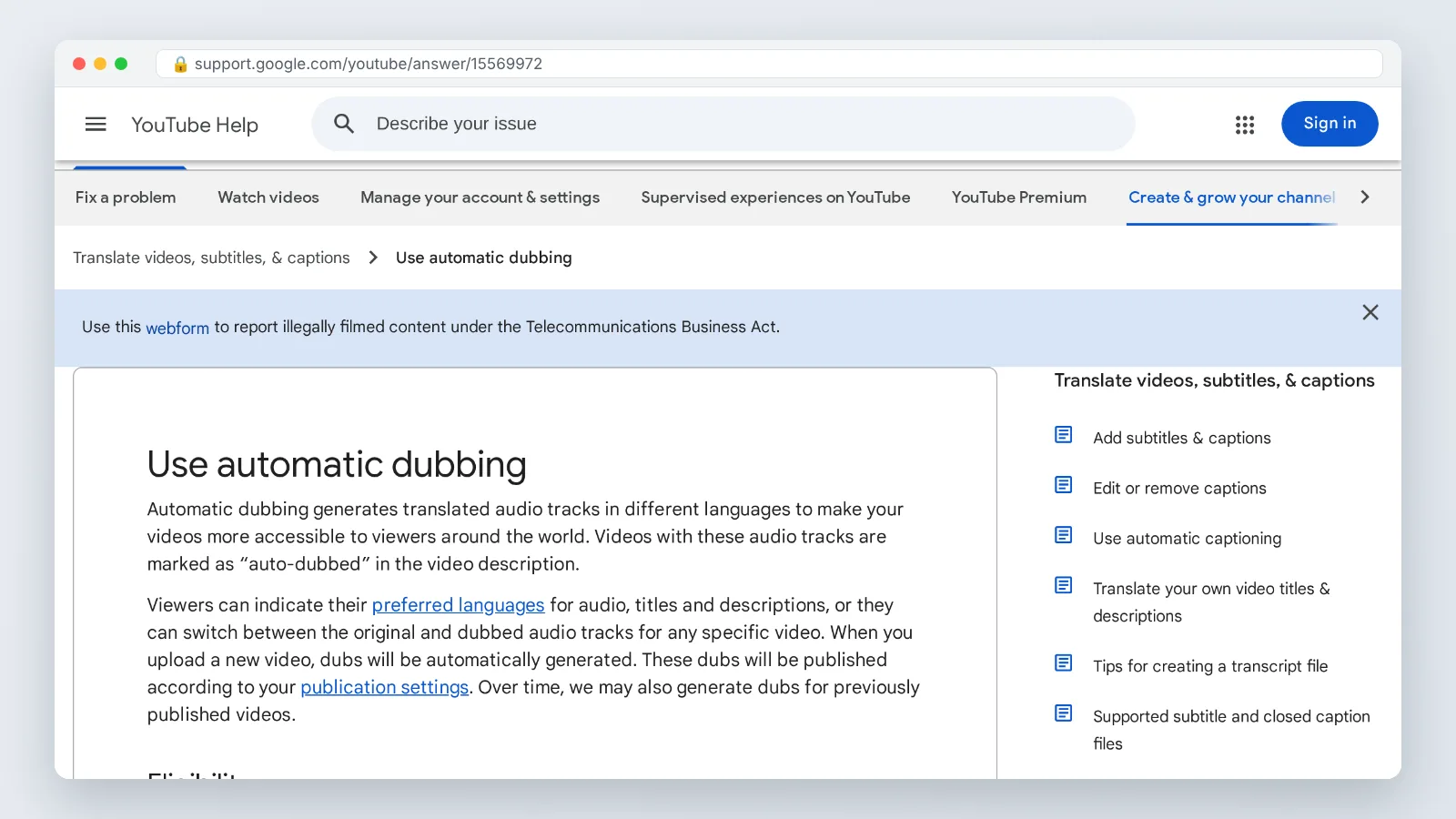Dismiss the Telecommunications Business Act banner
The image size is (1456, 819).
[x=1370, y=312]
